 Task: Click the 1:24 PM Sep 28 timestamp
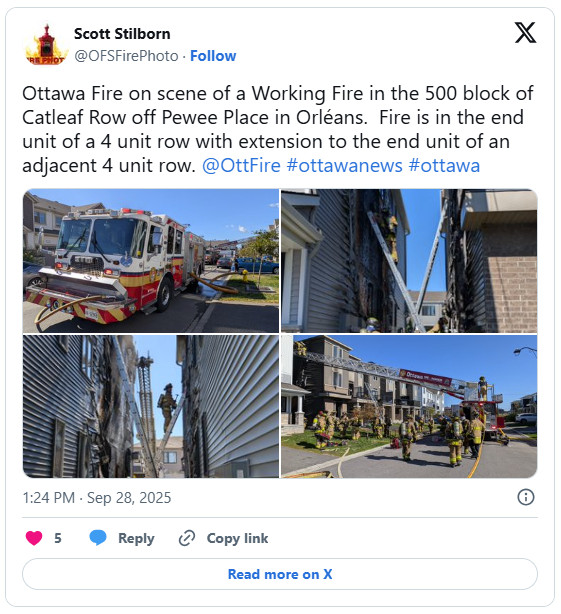pyautogui.click(x=97, y=498)
